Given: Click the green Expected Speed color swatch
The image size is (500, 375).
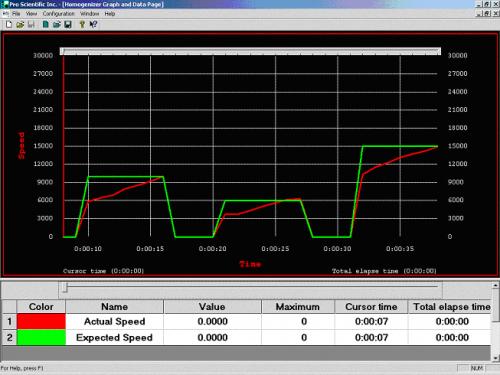Looking at the screenshot, I should [41, 337].
